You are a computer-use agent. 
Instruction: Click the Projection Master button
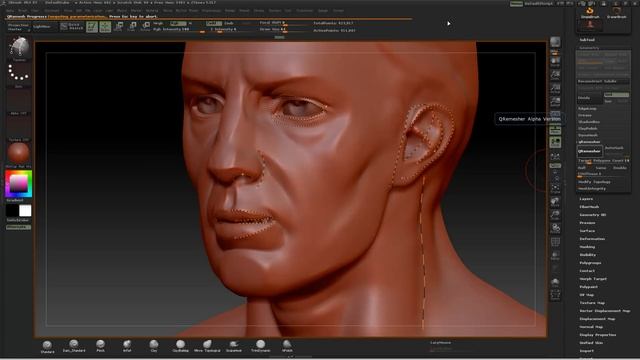pos(18,27)
